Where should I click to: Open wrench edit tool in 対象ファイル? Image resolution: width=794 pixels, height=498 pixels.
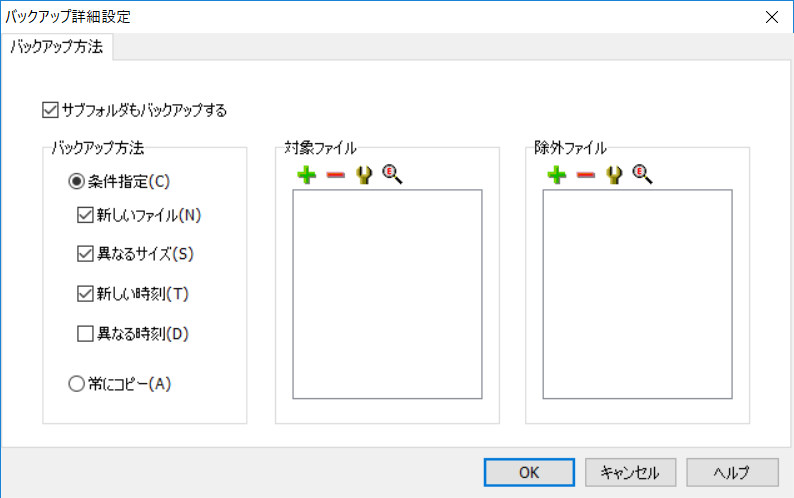364,175
